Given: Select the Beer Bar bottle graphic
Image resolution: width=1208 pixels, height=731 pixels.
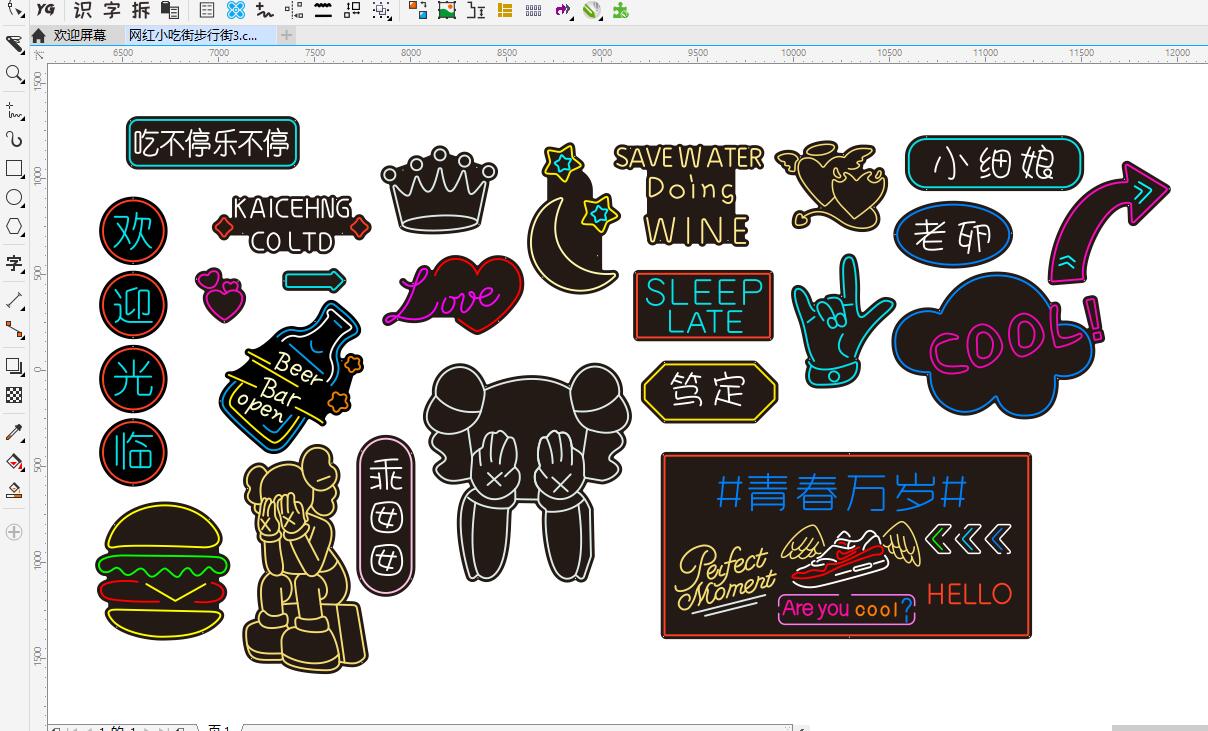Looking at the screenshot, I should click(x=291, y=377).
